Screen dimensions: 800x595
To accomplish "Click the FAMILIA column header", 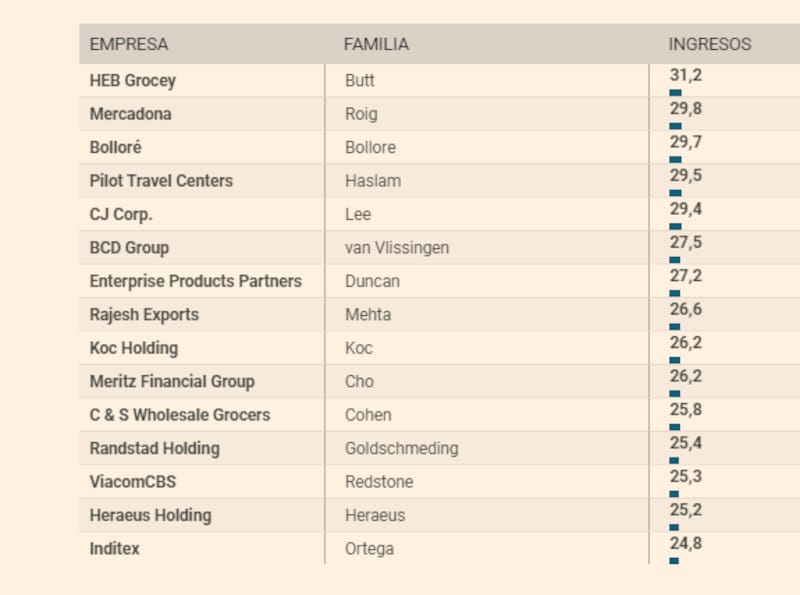I will coord(376,44).
